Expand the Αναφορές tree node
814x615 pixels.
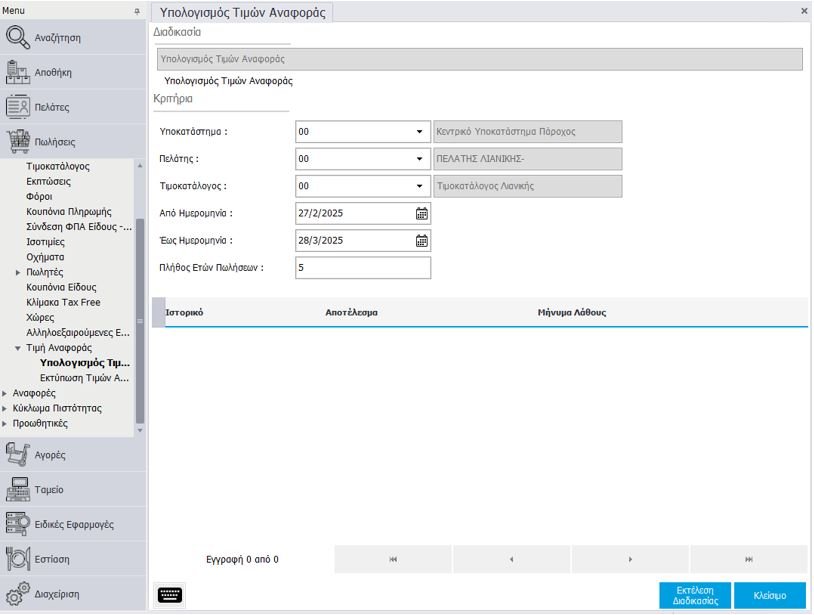(x=5, y=393)
